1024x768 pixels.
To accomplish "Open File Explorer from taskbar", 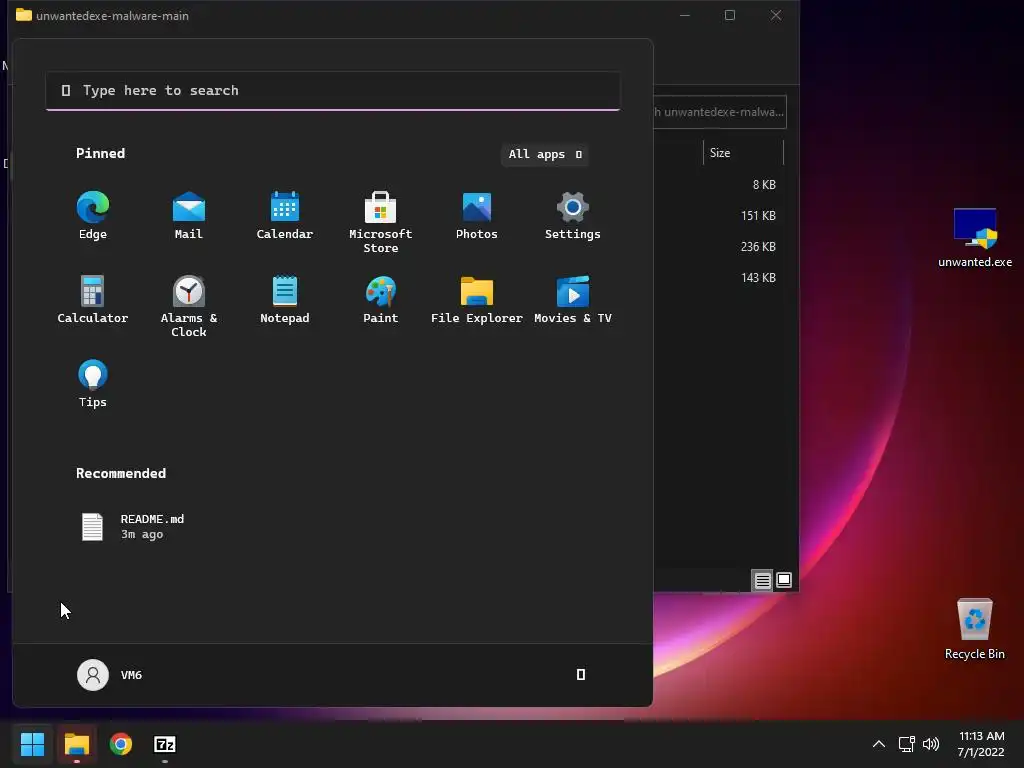I will [x=77, y=744].
